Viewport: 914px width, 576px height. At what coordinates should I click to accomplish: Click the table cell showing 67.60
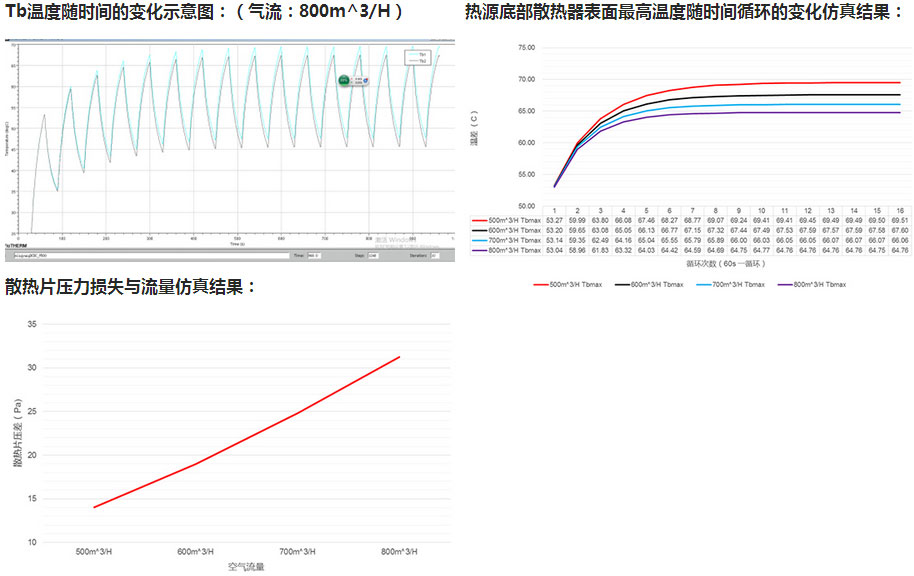coord(900,230)
